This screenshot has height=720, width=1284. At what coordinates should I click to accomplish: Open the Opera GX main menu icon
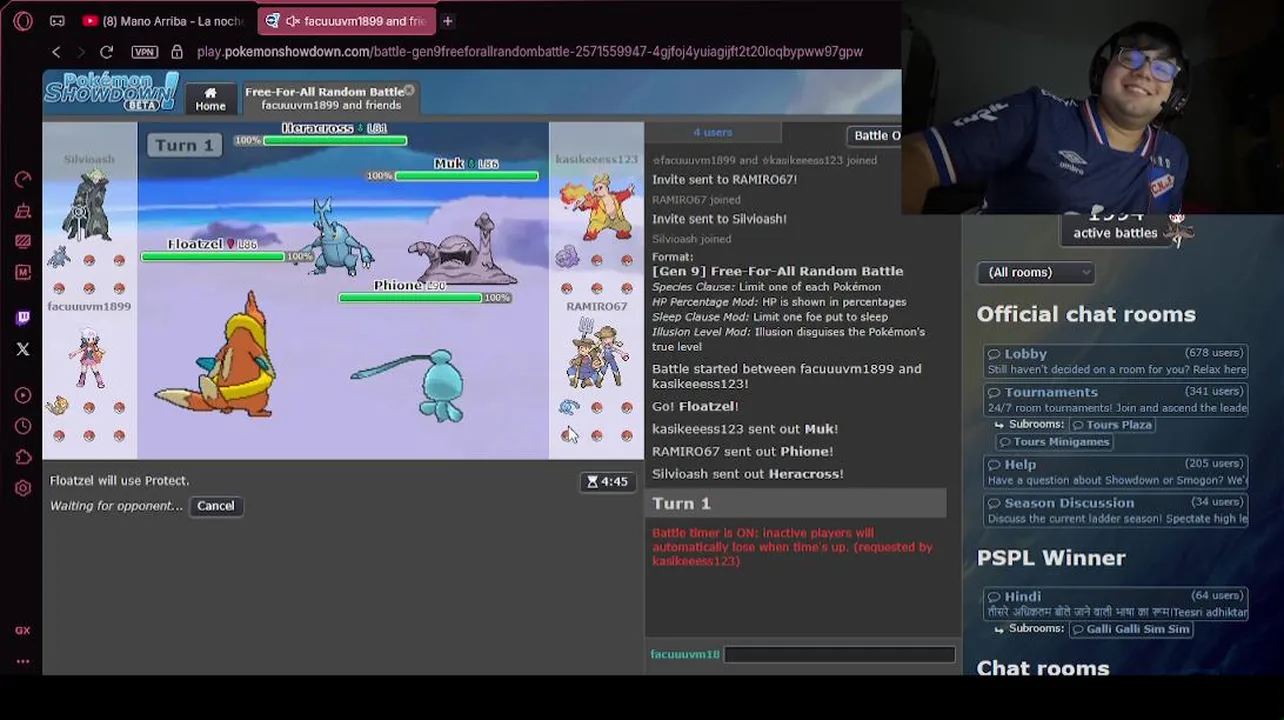pos(23,20)
